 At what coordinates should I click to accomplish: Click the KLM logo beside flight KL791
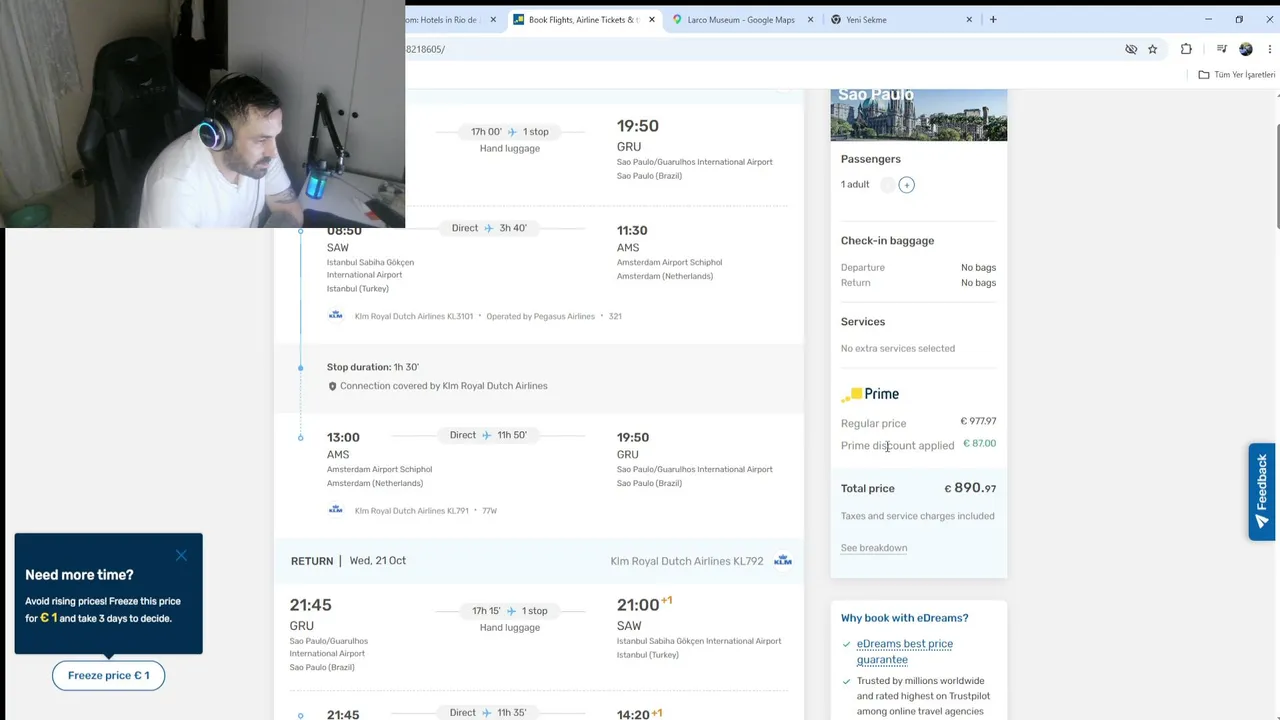[336, 510]
